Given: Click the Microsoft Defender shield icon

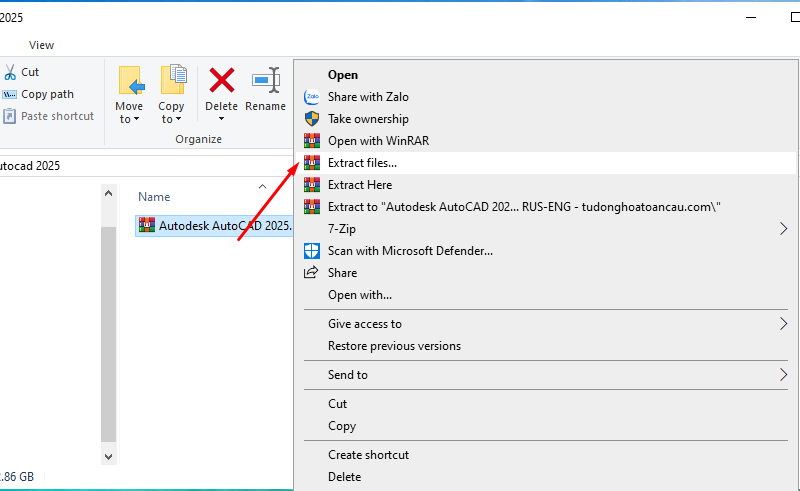Looking at the screenshot, I should [312, 251].
